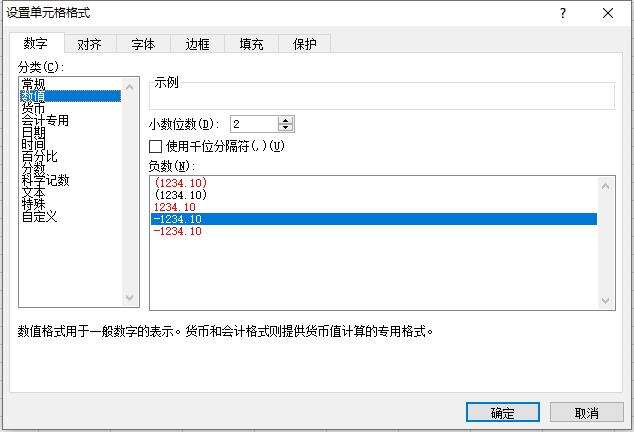This screenshot has width=634, height=432.
Task: Click the 确定 button
Action: 503,413
